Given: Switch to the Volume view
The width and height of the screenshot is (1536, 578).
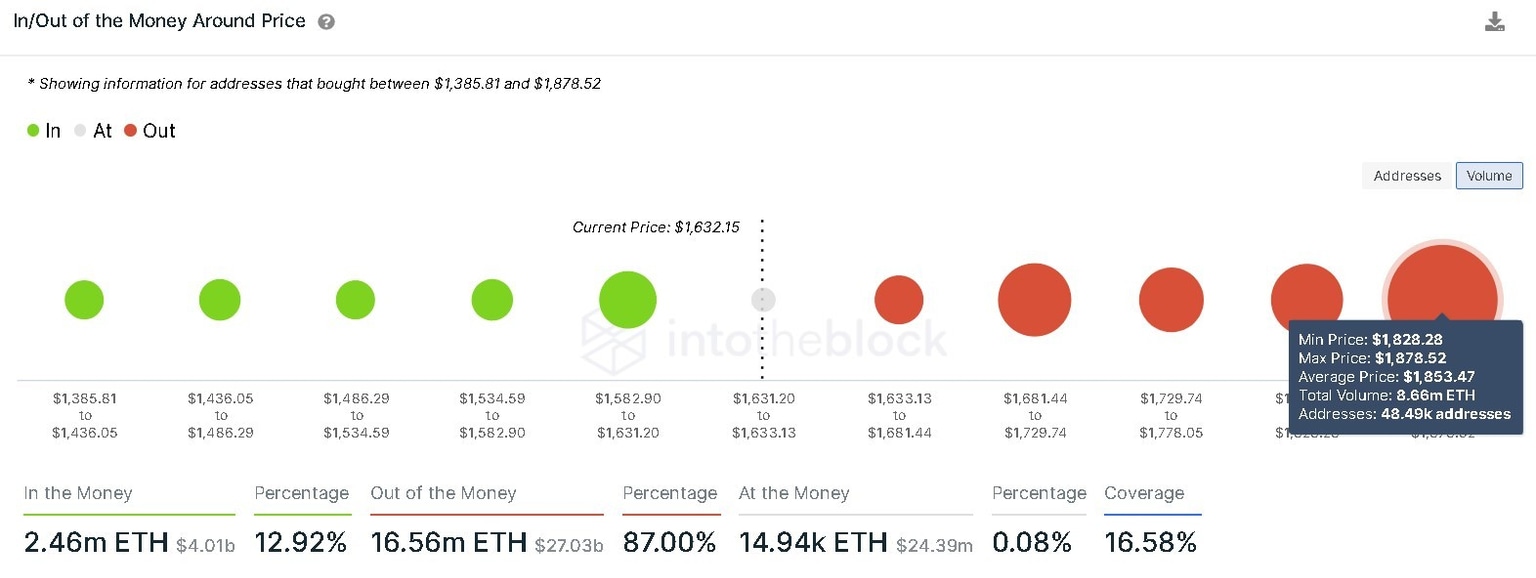Looking at the screenshot, I should click(x=1489, y=175).
